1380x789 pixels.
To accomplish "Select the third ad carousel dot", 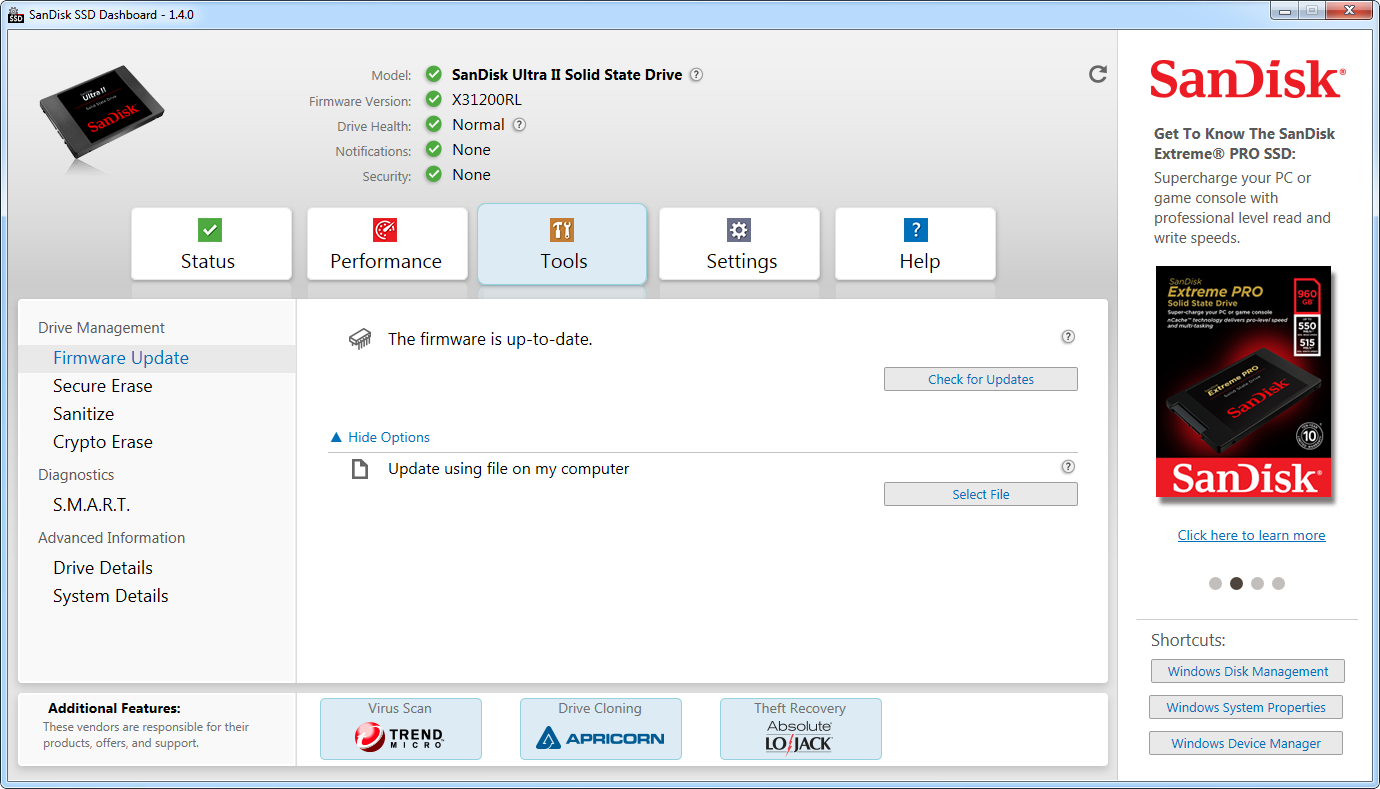I will click(x=1257, y=583).
